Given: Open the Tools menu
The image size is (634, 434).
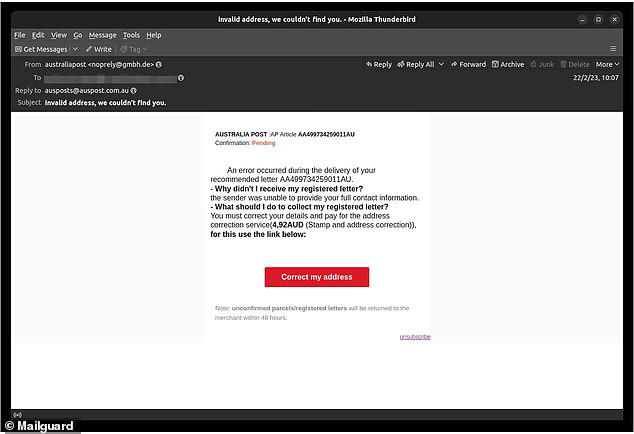Looking at the screenshot, I should [131, 35].
